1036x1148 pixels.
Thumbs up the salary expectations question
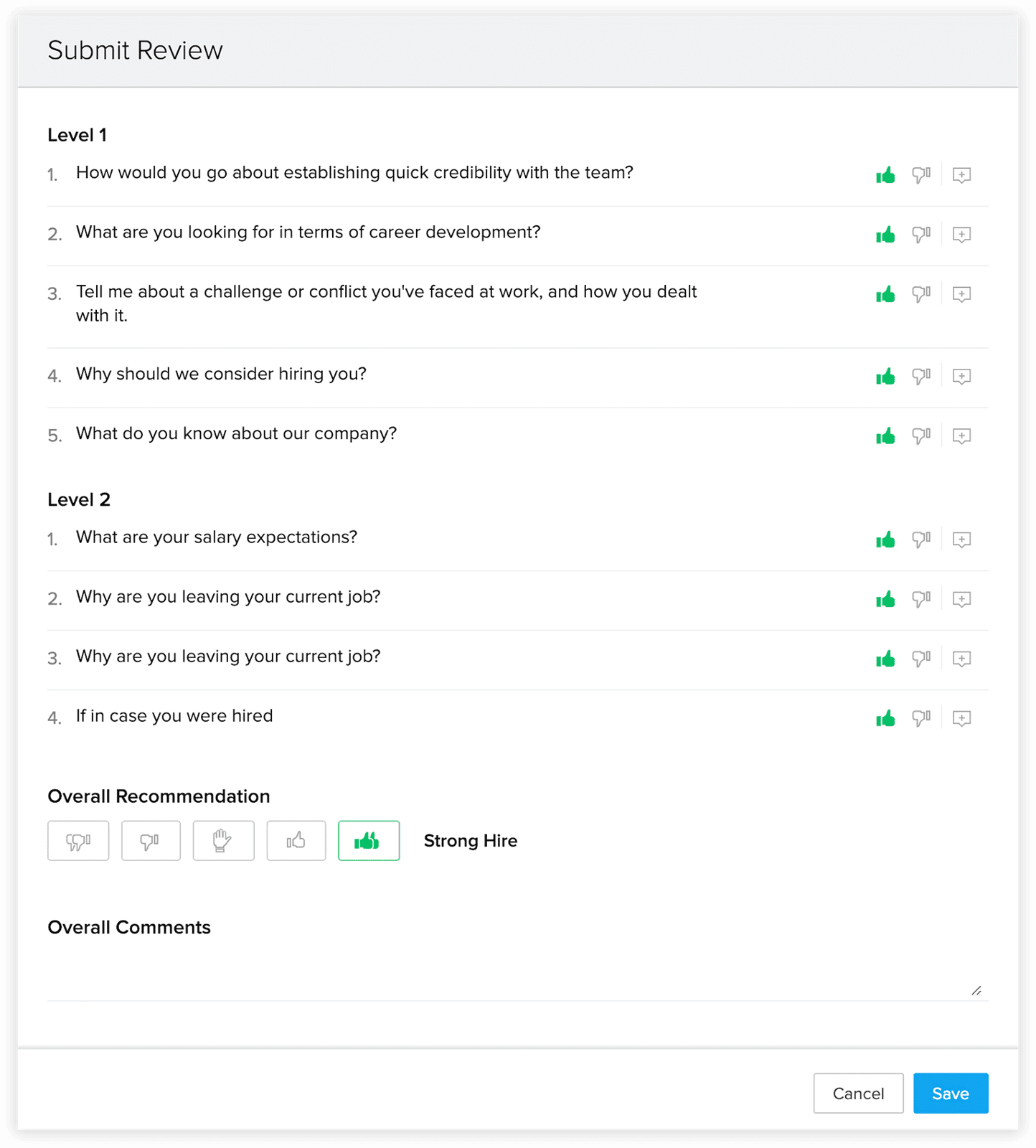pos(885,540)
